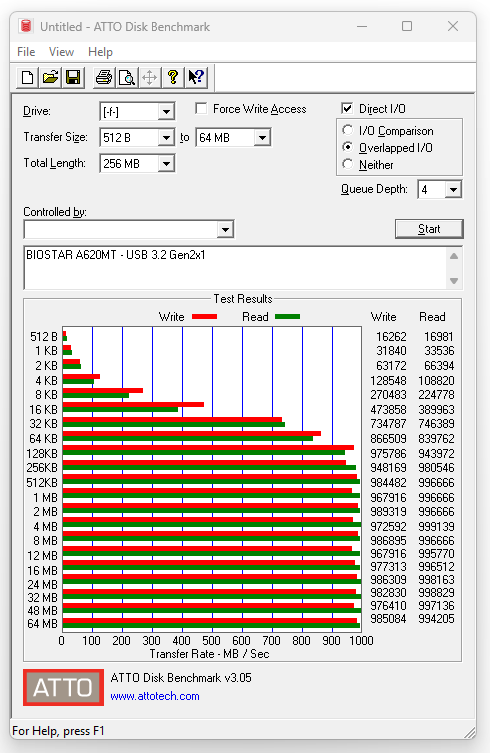
Task: Choose the Neither radio option
Action: coord(347,164)
